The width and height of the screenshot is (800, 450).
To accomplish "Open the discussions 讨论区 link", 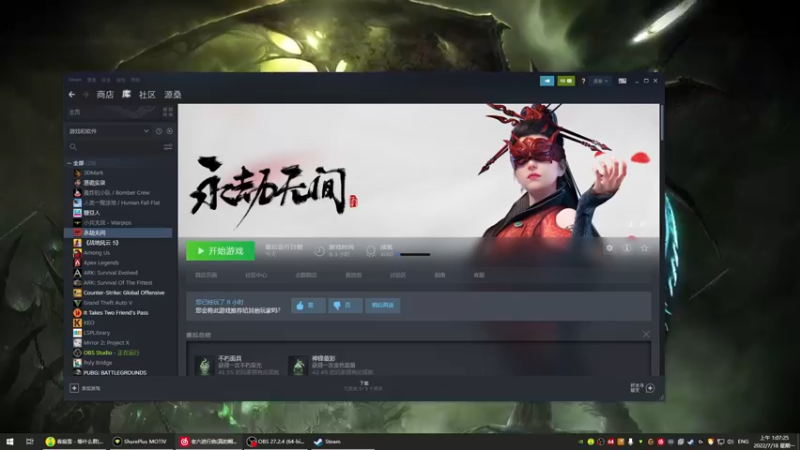I will coord(397,275).
